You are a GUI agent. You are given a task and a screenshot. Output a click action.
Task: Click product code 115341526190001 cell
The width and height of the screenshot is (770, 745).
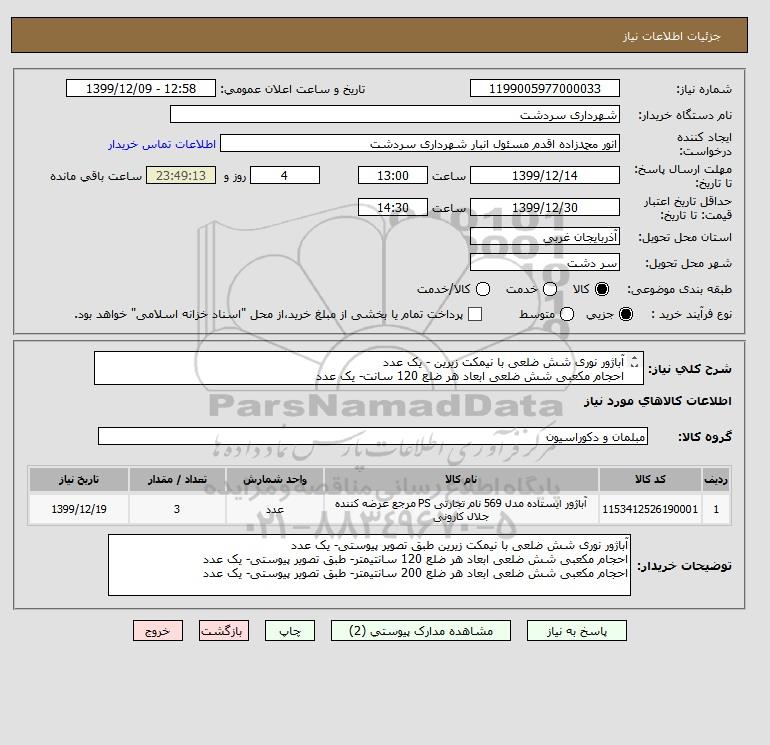point(650,509)
